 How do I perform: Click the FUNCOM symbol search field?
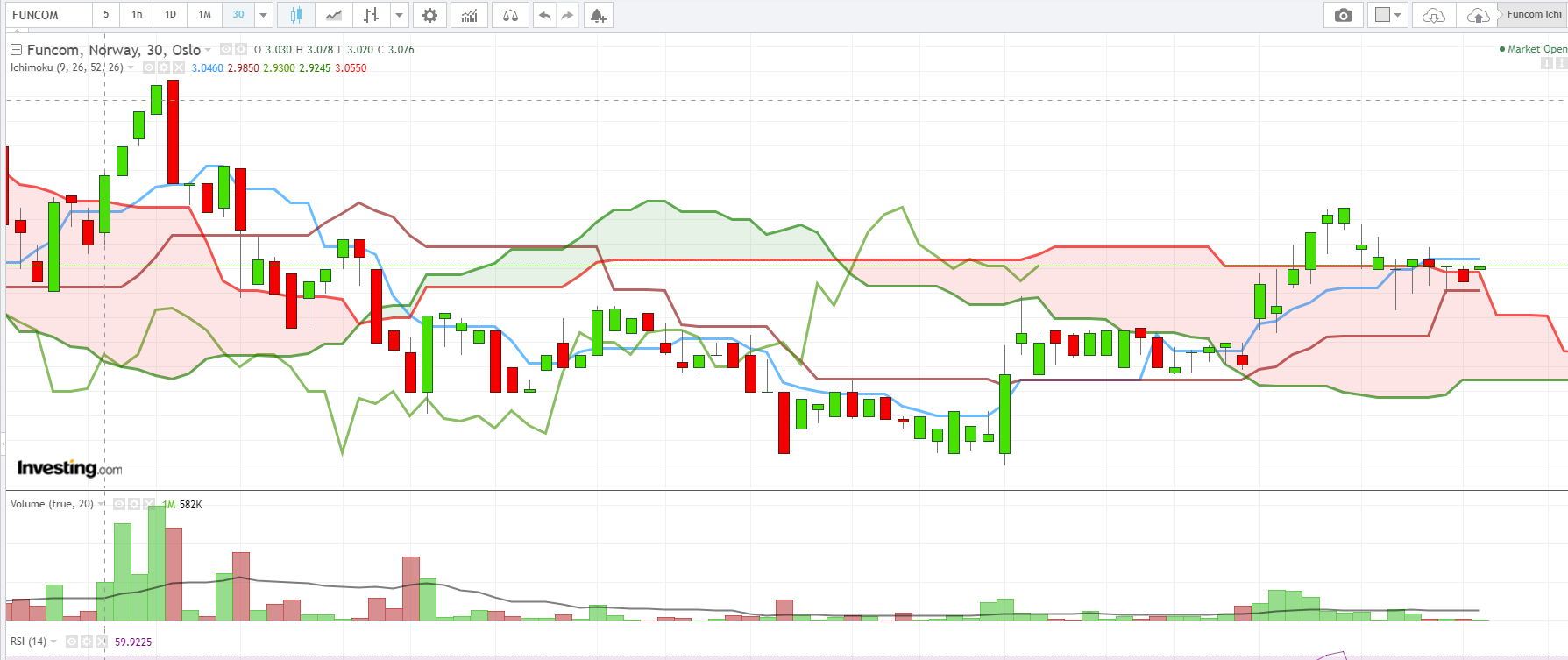point(48,15)
